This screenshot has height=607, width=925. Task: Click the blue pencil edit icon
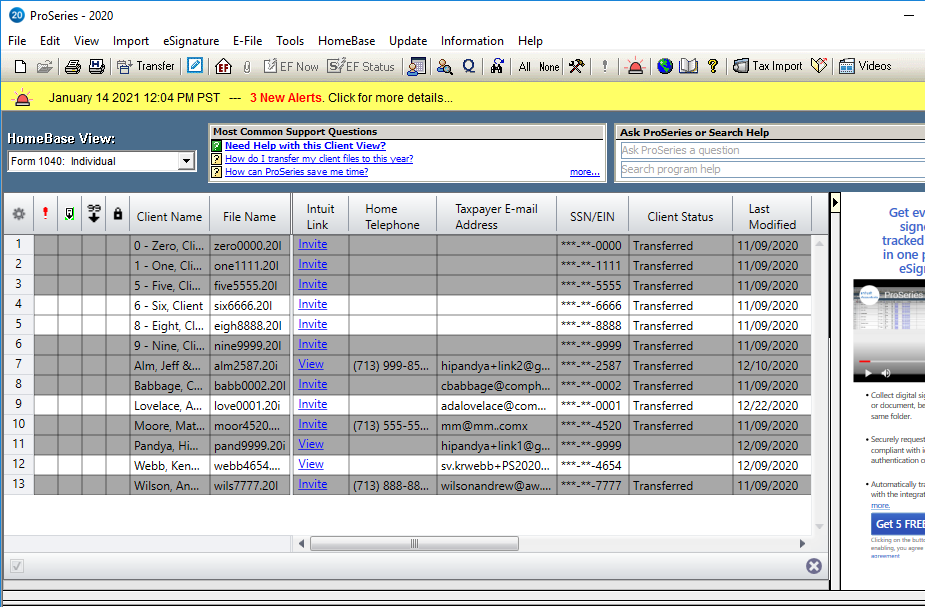click(x=195, y=65)
